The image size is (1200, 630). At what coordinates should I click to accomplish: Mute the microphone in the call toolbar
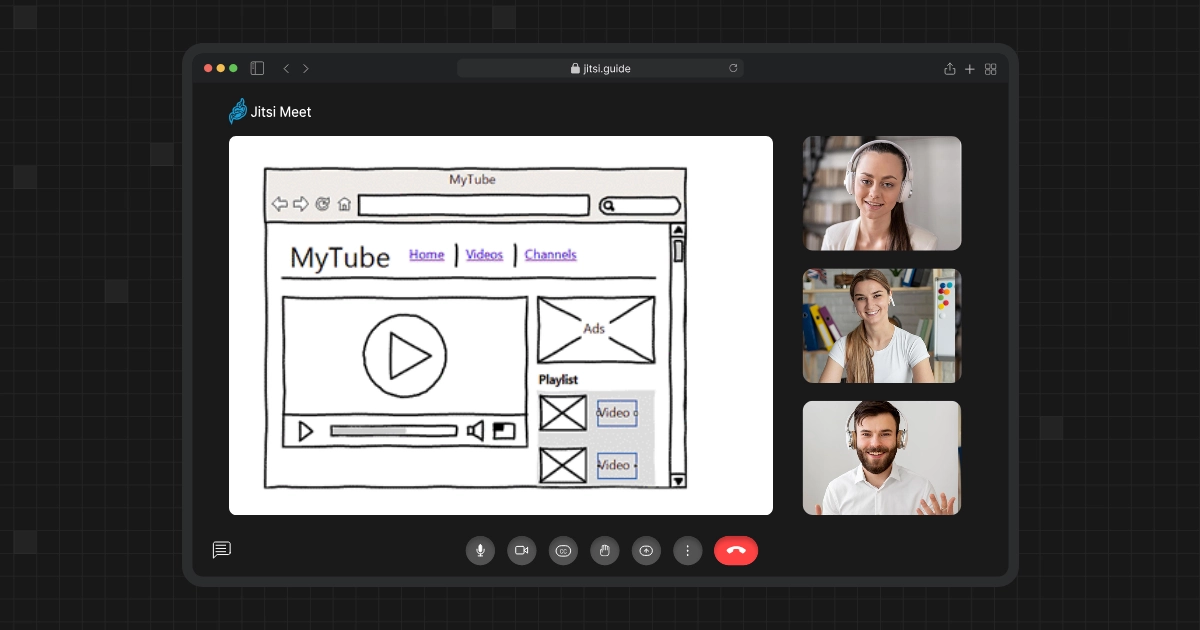[x=480, y=551]
